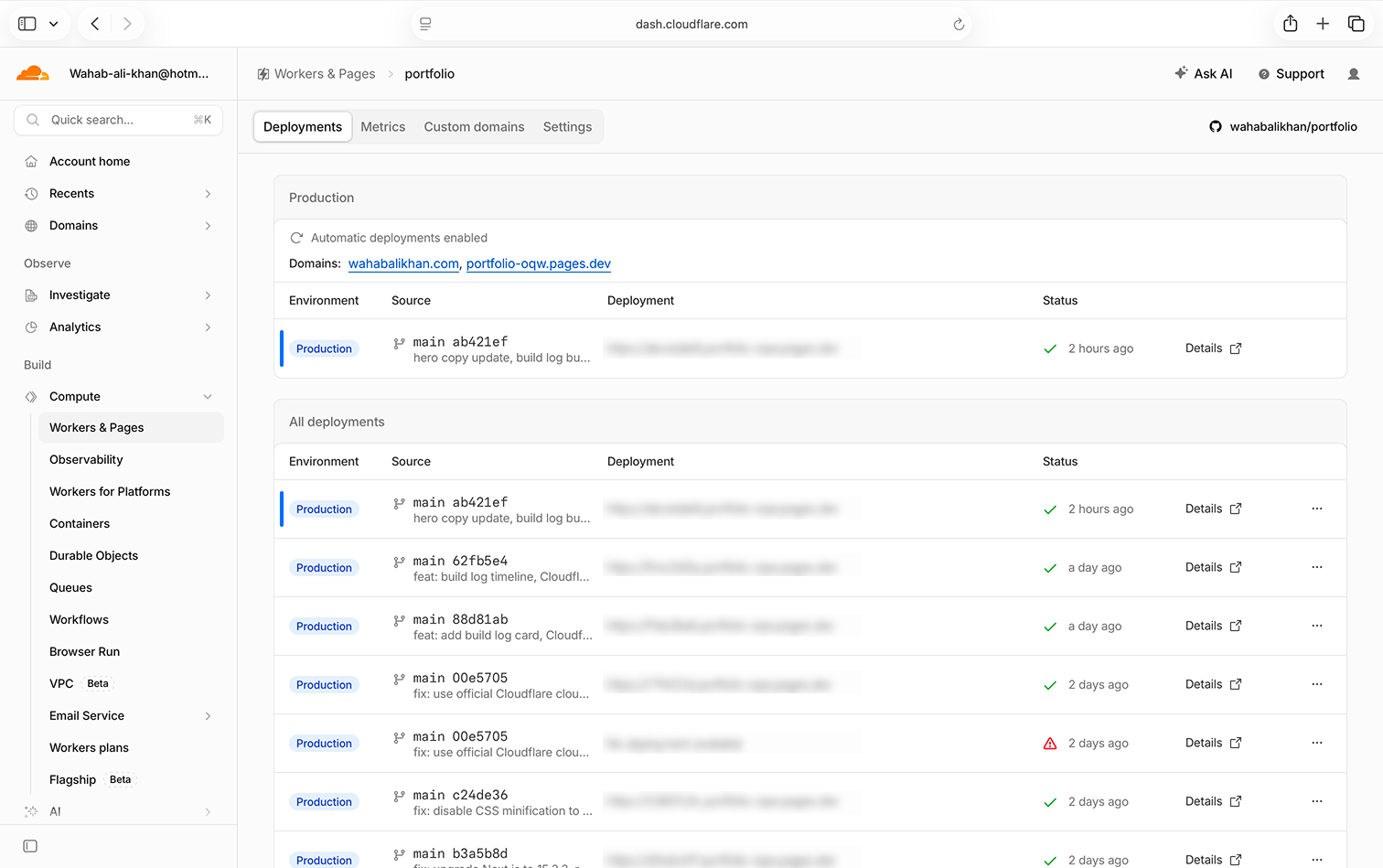The width and height of the screenshot is (1383, 868).
Task: Open Details for the Production section's ab421ef deployment
Action: click(x=1214, y=348)
